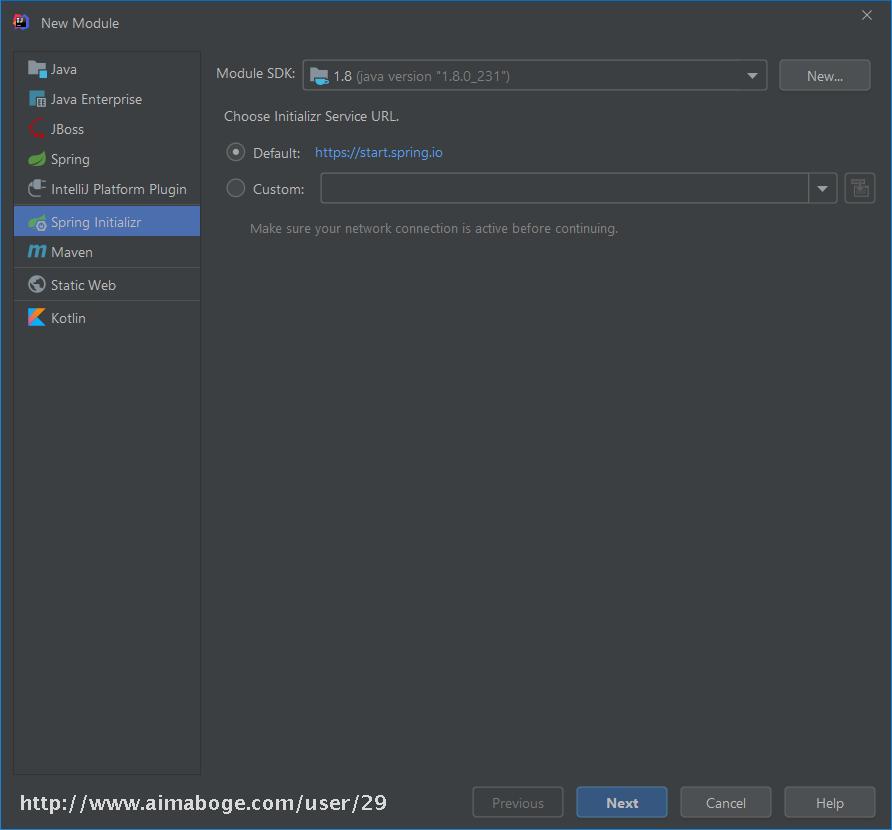Click the Kotlin logo icon

[37, 317]
